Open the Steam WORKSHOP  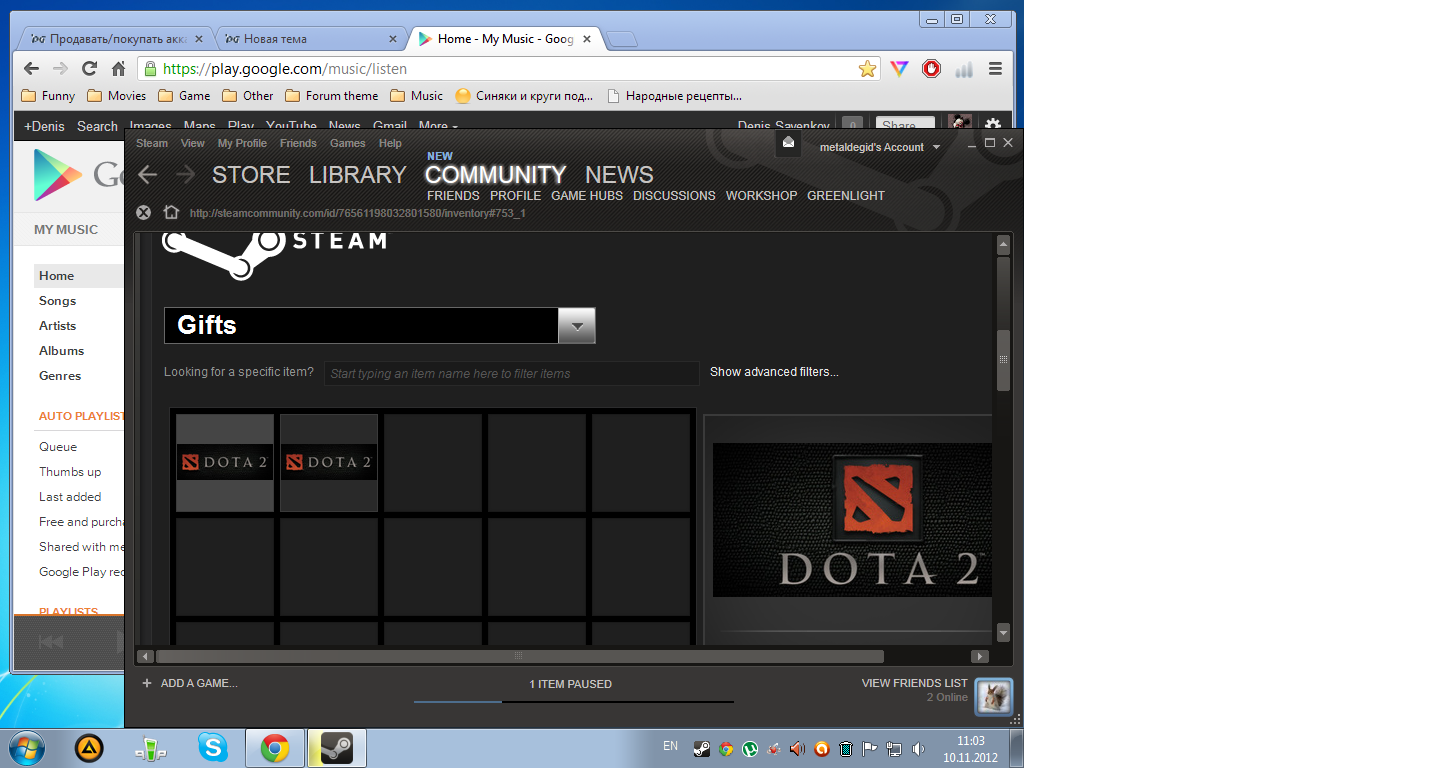click(761, 196)
